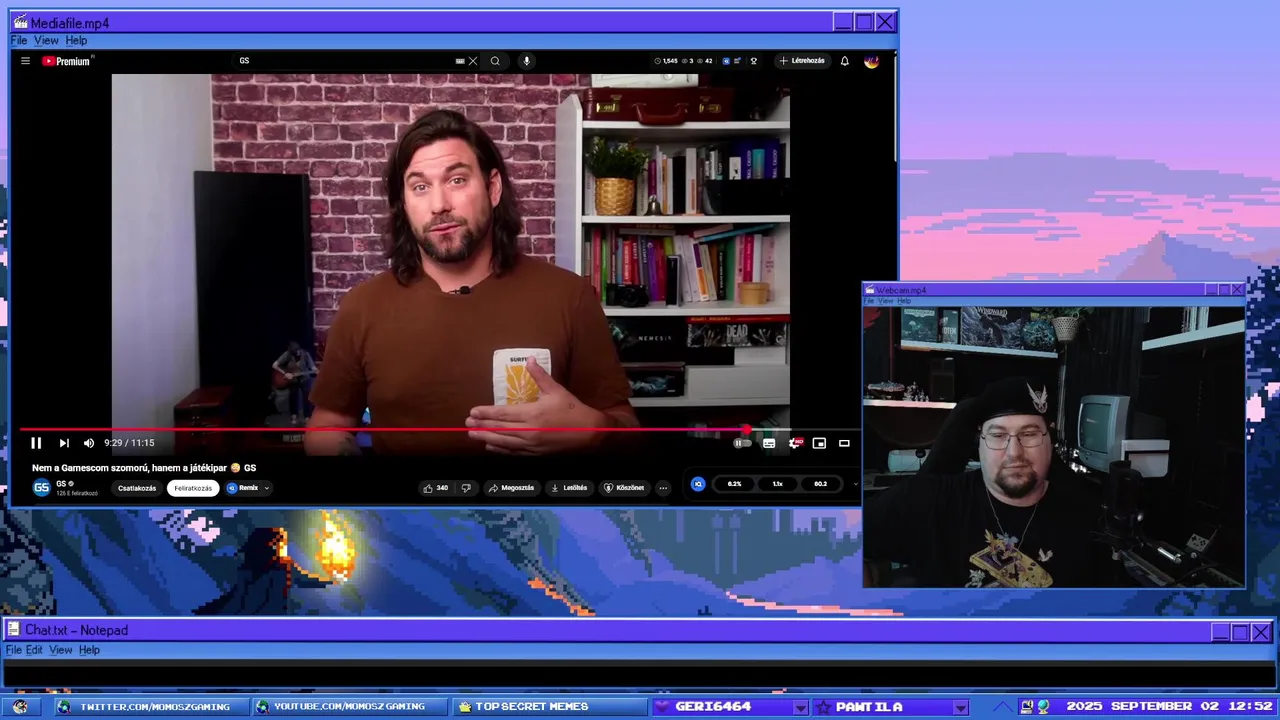Open the blue extension icon in YouTube header
The height and width of the screenshot is (720, 1280).
(726, 61)
